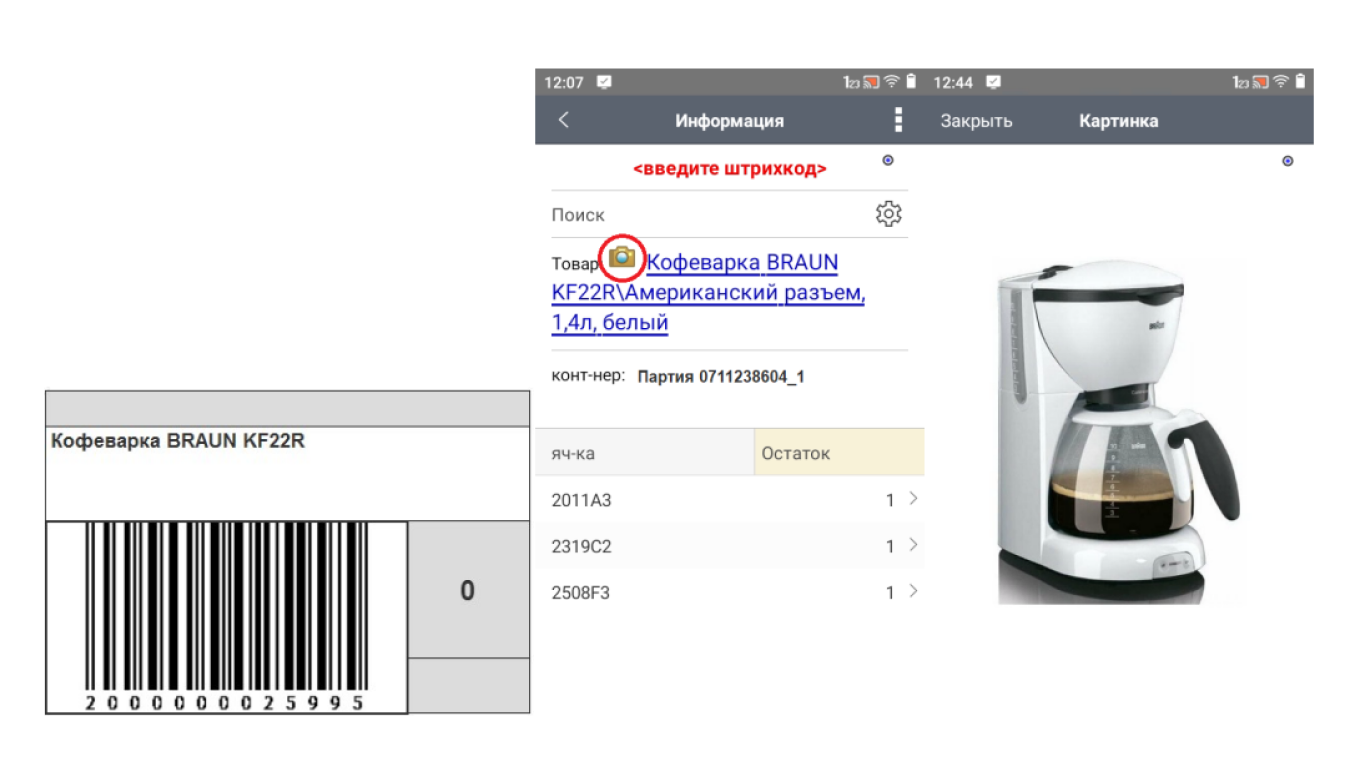
Task: Tap the quantity 1 in row 2319C2
Action: coord(890,546)
